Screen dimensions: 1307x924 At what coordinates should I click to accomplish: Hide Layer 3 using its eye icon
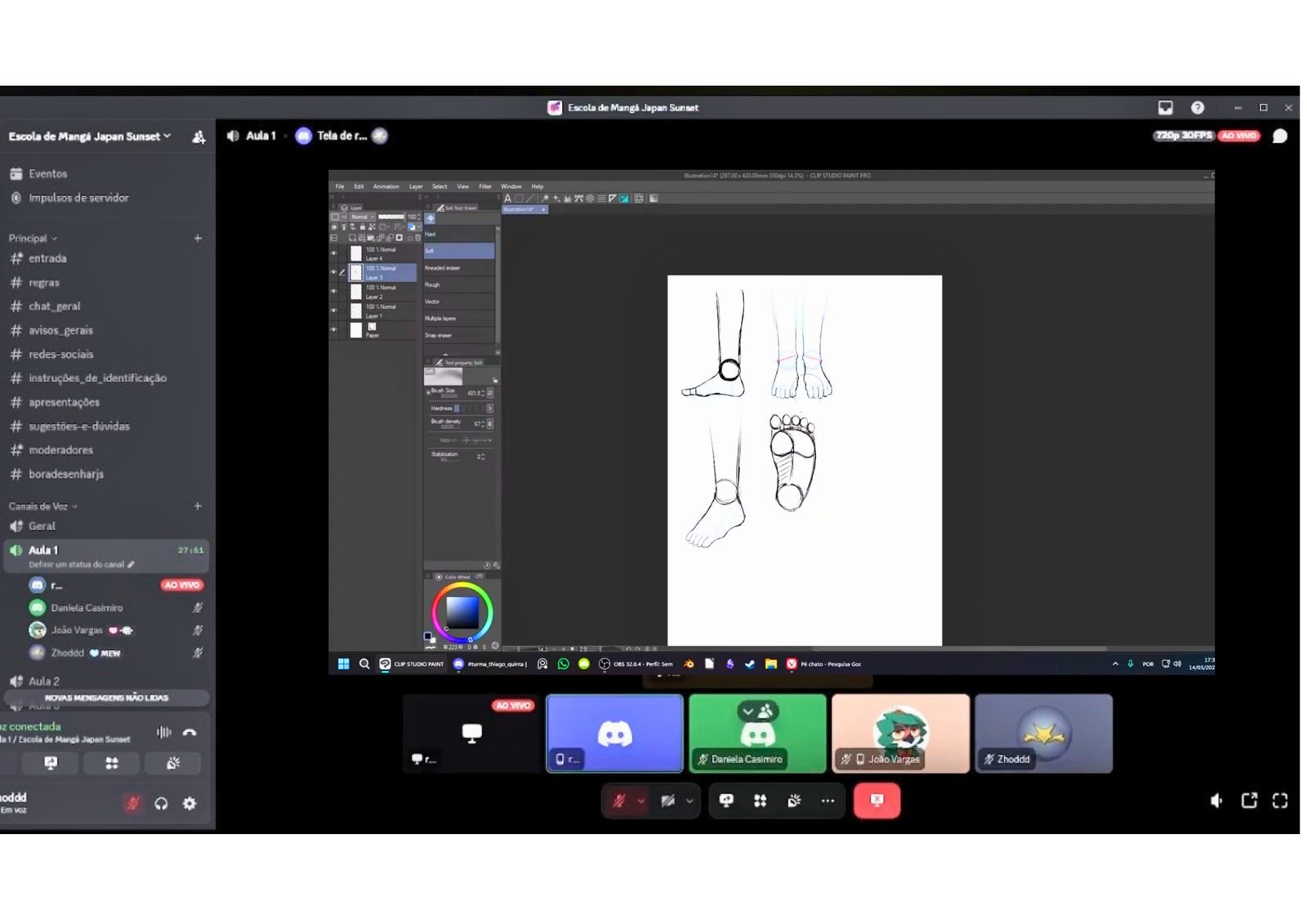[333, 272]
